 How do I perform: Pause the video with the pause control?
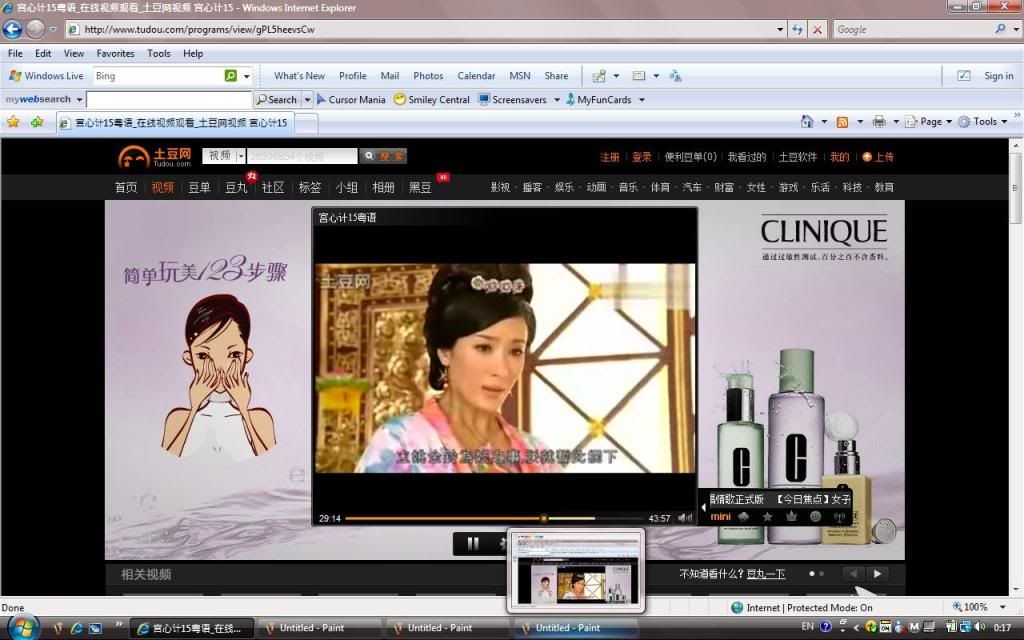click(x=471, y=542)
